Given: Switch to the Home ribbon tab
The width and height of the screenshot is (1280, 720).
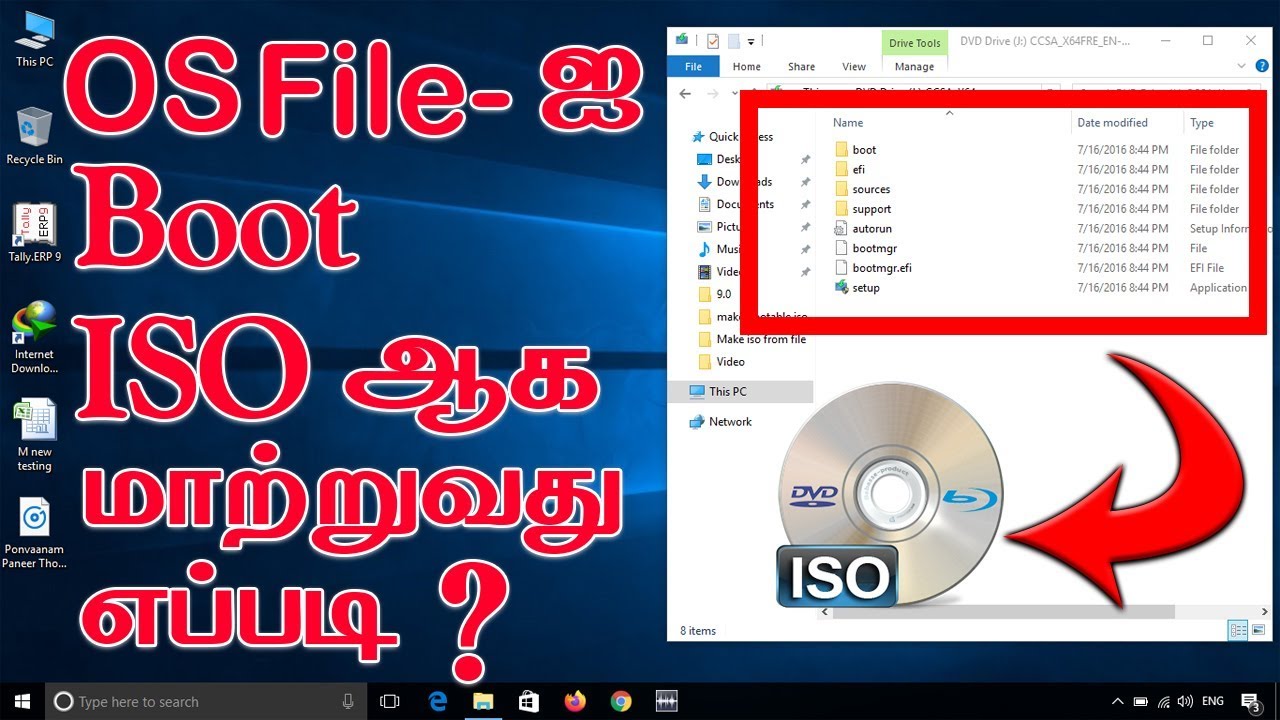Looking at the screenshot, I should pyautogui.click(x=746, y=67).
